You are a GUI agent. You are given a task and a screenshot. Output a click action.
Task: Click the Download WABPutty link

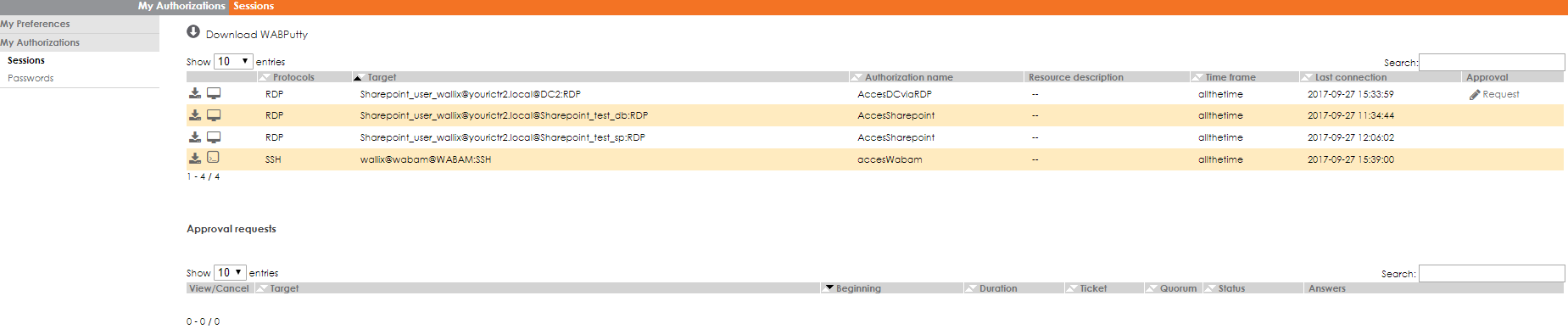(257, 35)
